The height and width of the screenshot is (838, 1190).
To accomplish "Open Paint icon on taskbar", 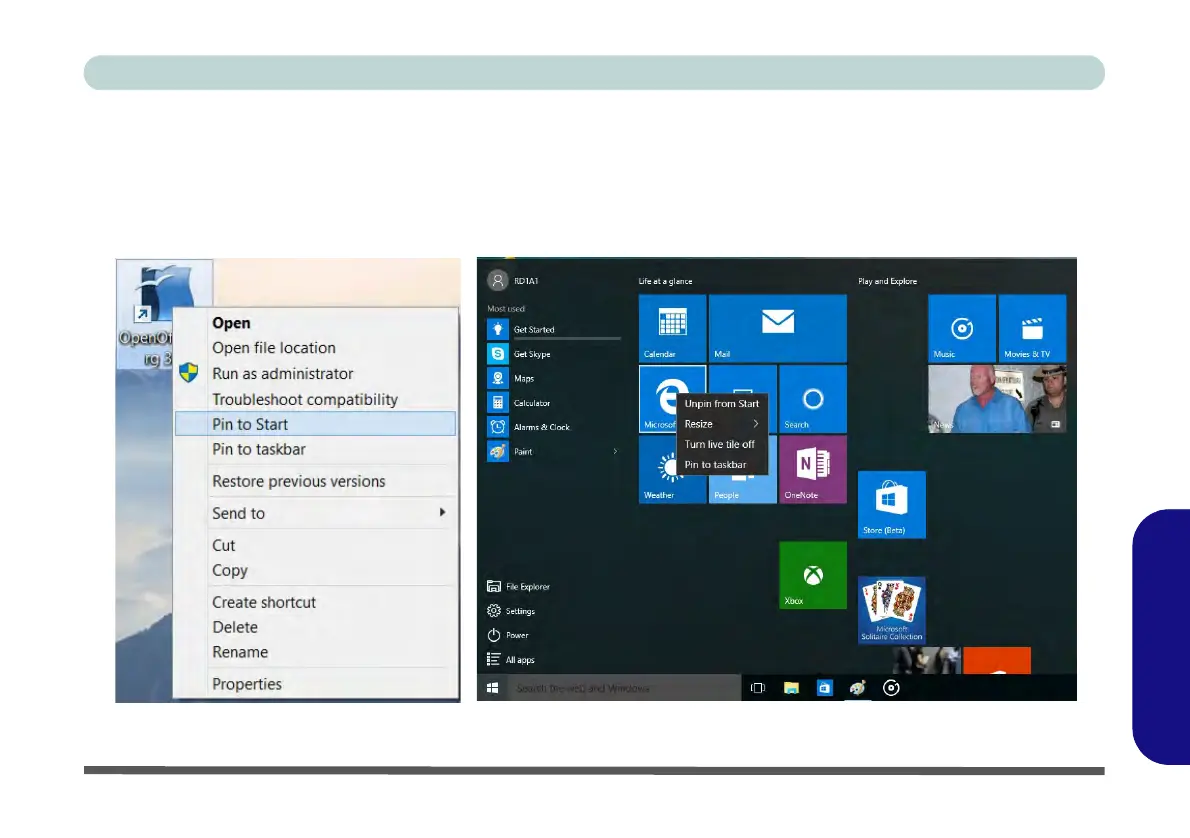I will click(x=858, y=688).
